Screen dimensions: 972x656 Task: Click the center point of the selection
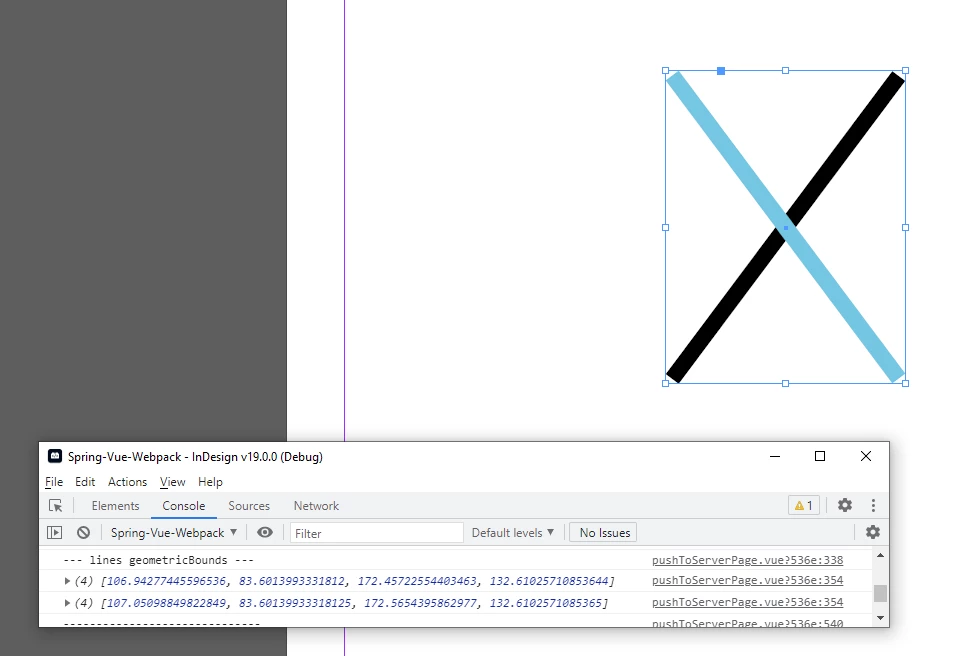pos(786,228)
